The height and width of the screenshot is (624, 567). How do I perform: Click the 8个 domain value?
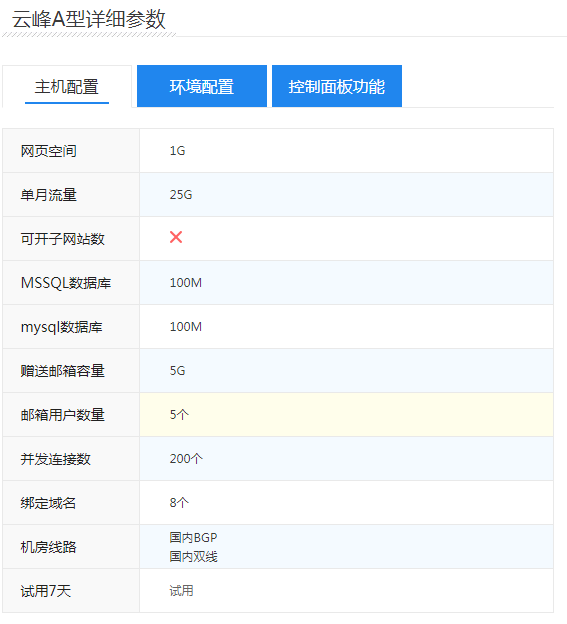point(179,503)
